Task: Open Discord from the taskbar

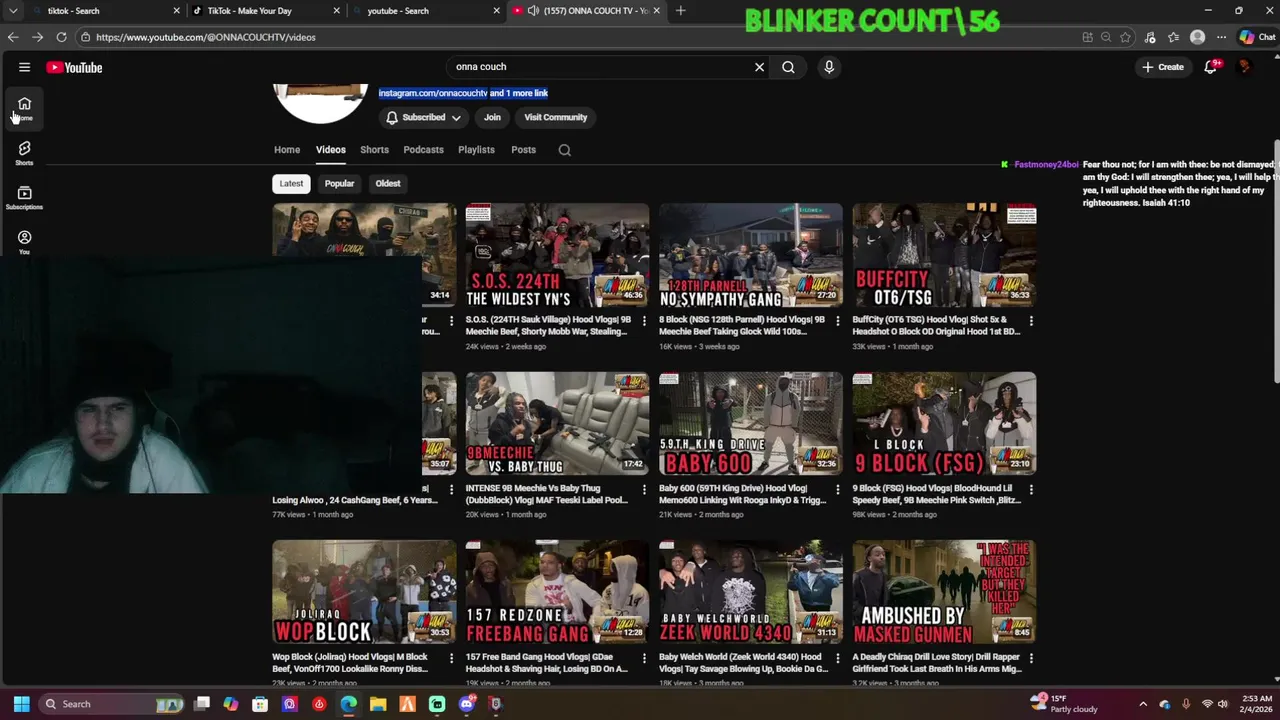Action: click(466, 704)
